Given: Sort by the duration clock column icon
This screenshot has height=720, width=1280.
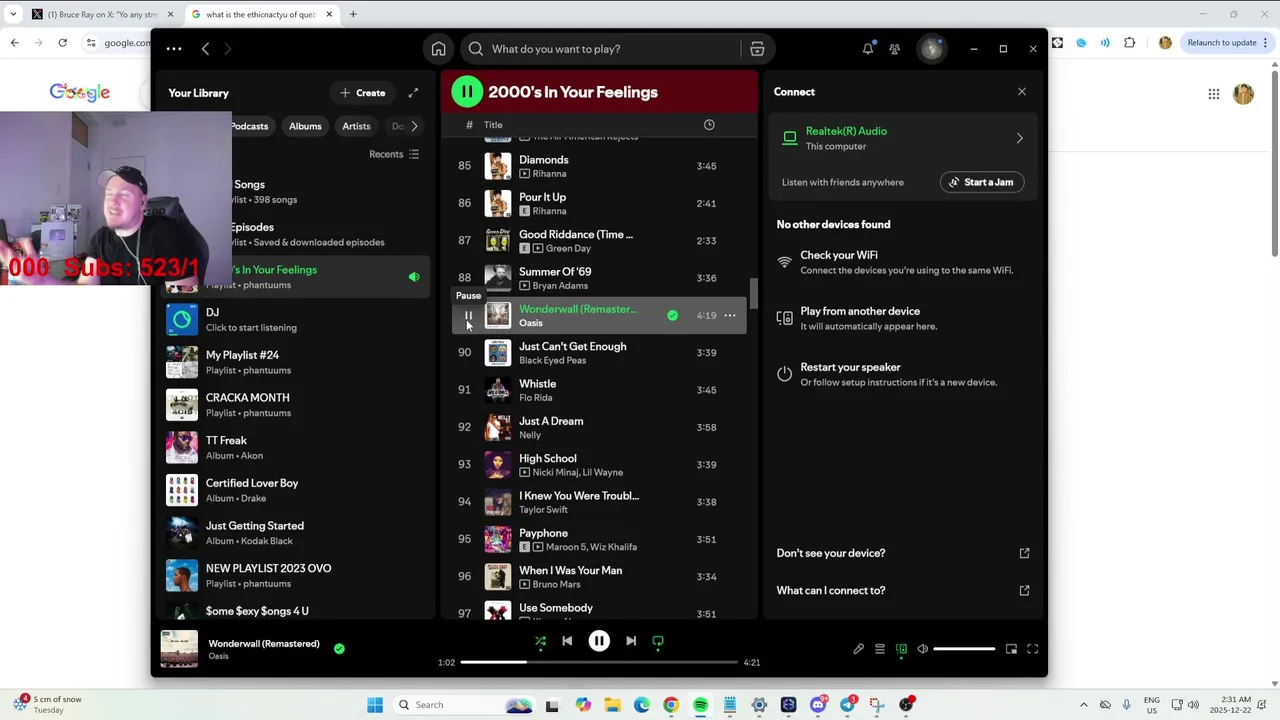Looking at the screenshot, I should [709, 125].
